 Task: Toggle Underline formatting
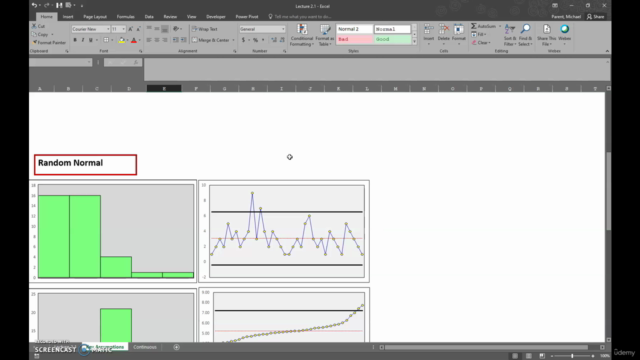pos(91,40)
